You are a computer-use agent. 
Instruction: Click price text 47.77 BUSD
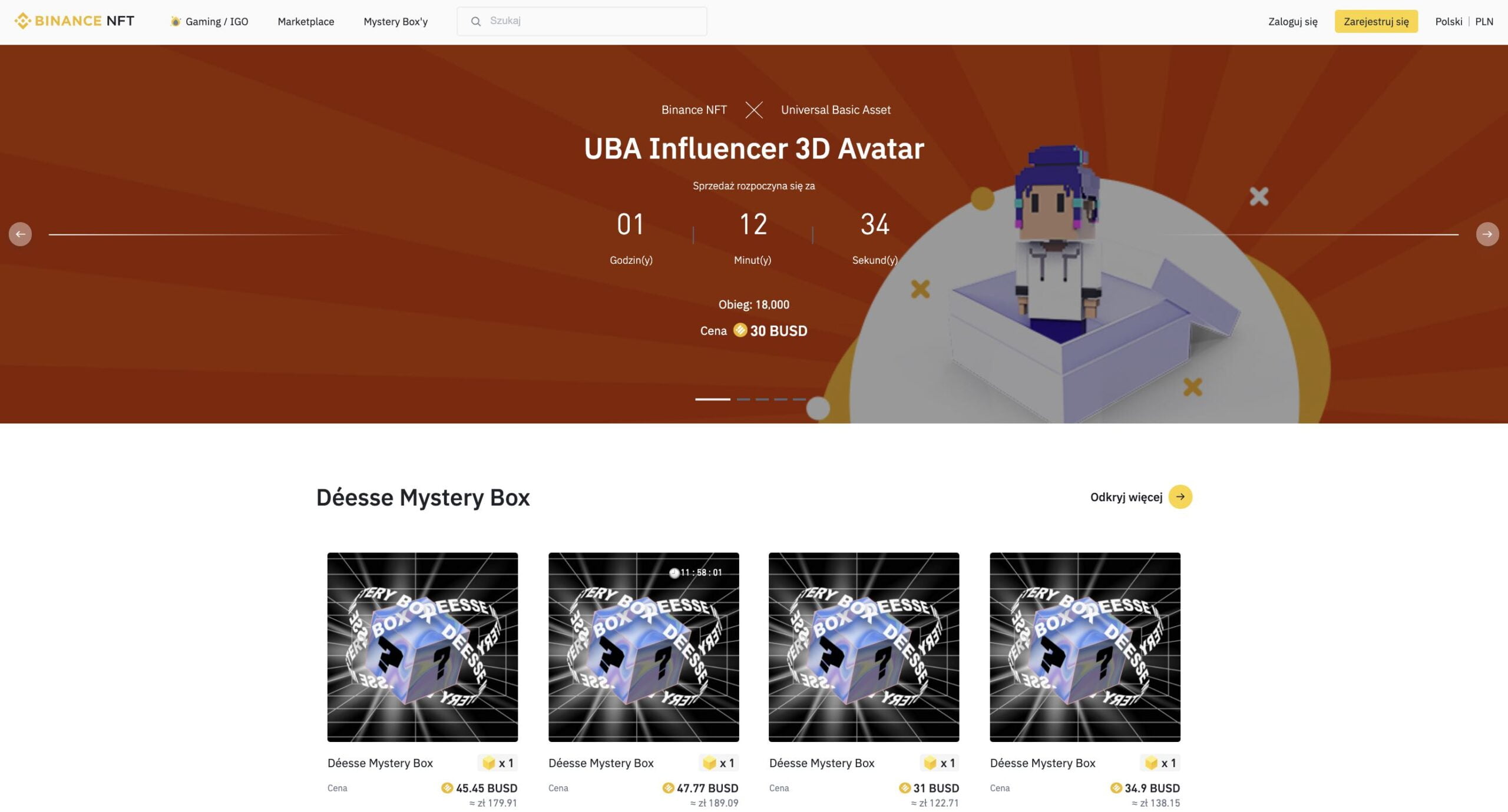(707, 788)
